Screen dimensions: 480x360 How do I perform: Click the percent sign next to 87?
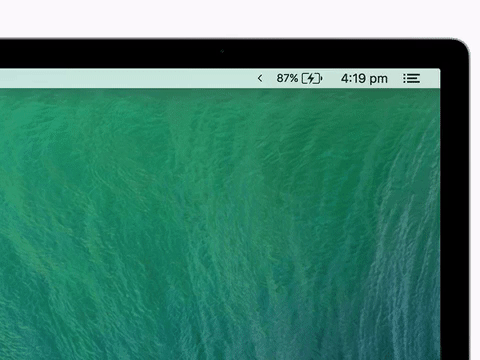pos(293,78)
